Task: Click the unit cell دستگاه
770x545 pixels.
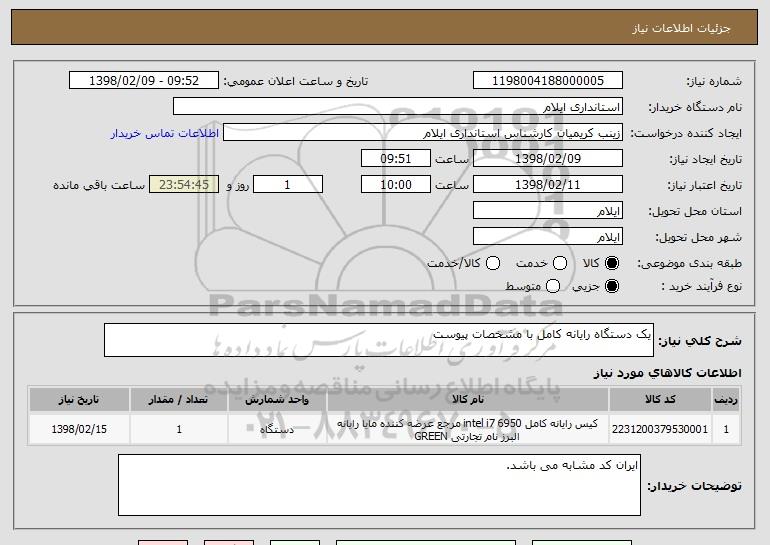Action: coord(277,429)
